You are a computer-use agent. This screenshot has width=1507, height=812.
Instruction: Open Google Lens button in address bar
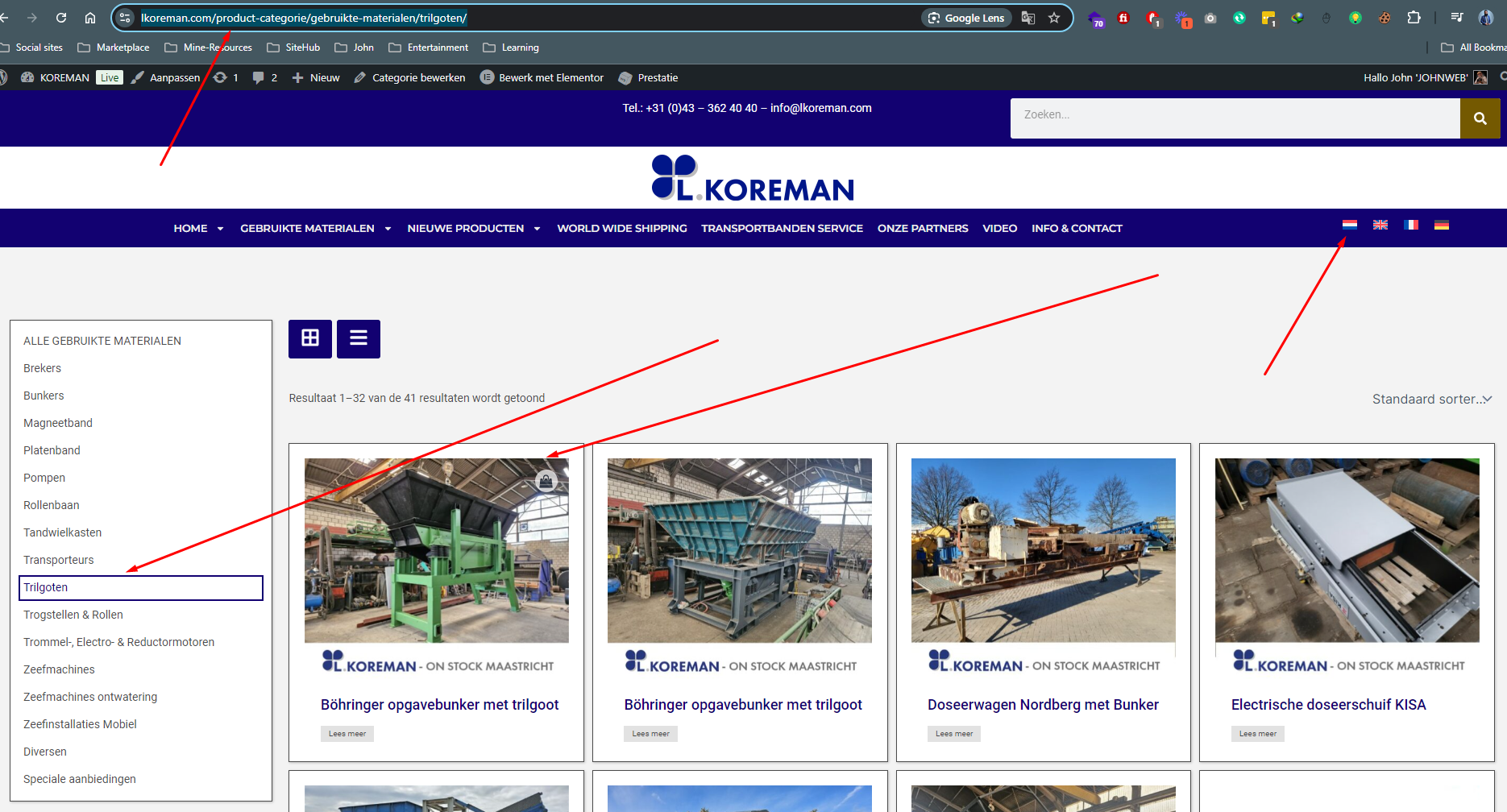coord(966,18)
